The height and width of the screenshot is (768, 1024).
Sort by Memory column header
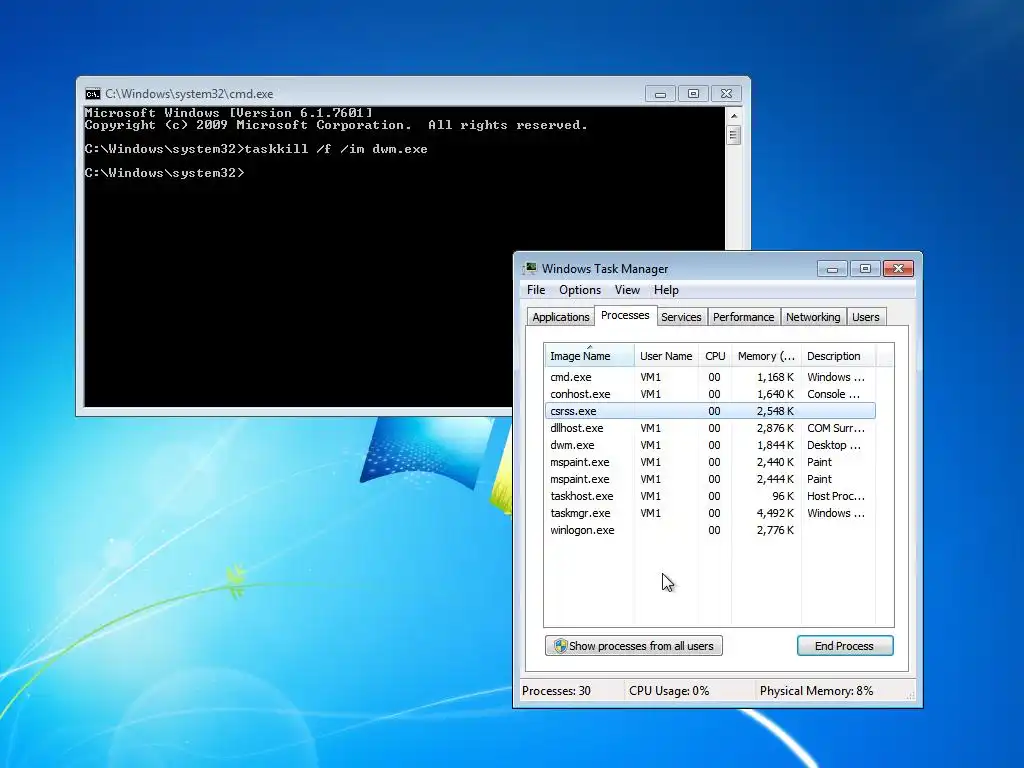[766, 356]
